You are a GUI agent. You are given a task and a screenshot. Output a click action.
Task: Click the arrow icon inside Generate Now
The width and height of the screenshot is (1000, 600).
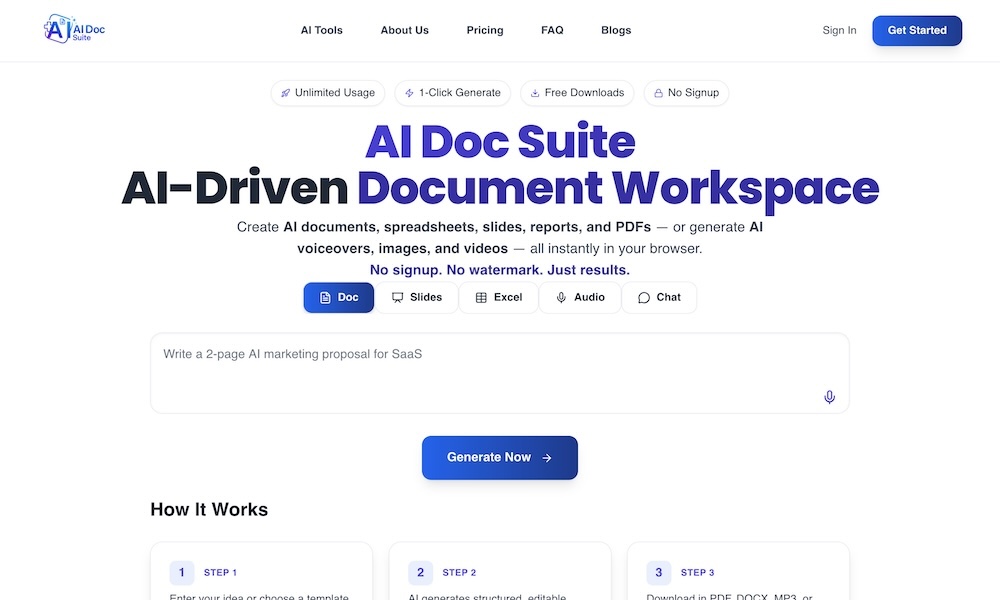[x=546, y=457]
